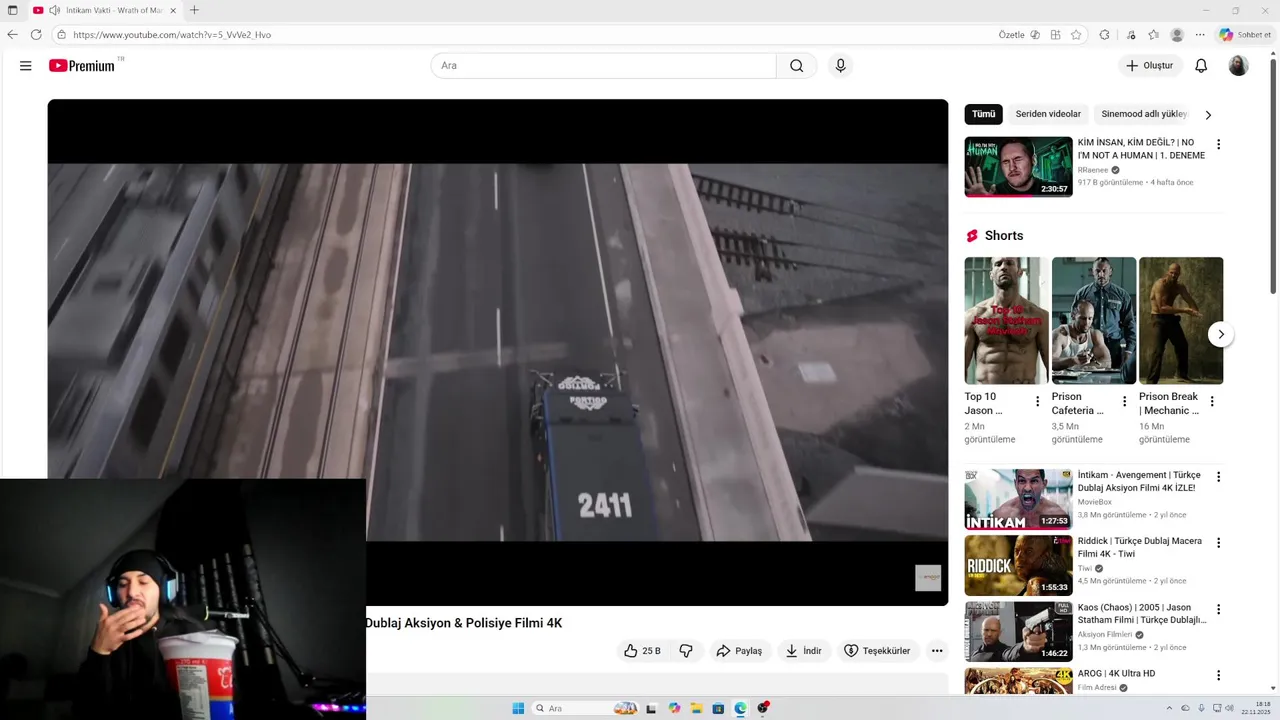Viewport: 1280px width, 720px height.
Task: Click the Windows taskbar search box
Action: [x=587, y=708]
